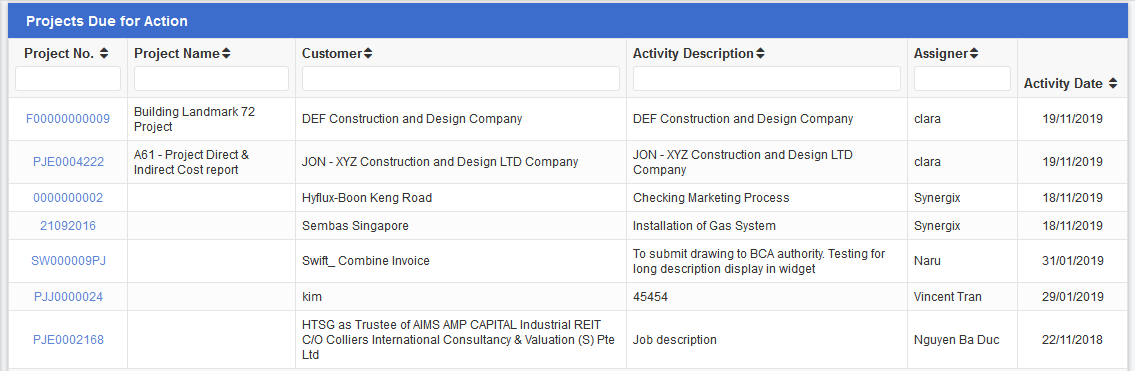Open project F00000000009
The image size is (1135, 371).
click(68, 119)
